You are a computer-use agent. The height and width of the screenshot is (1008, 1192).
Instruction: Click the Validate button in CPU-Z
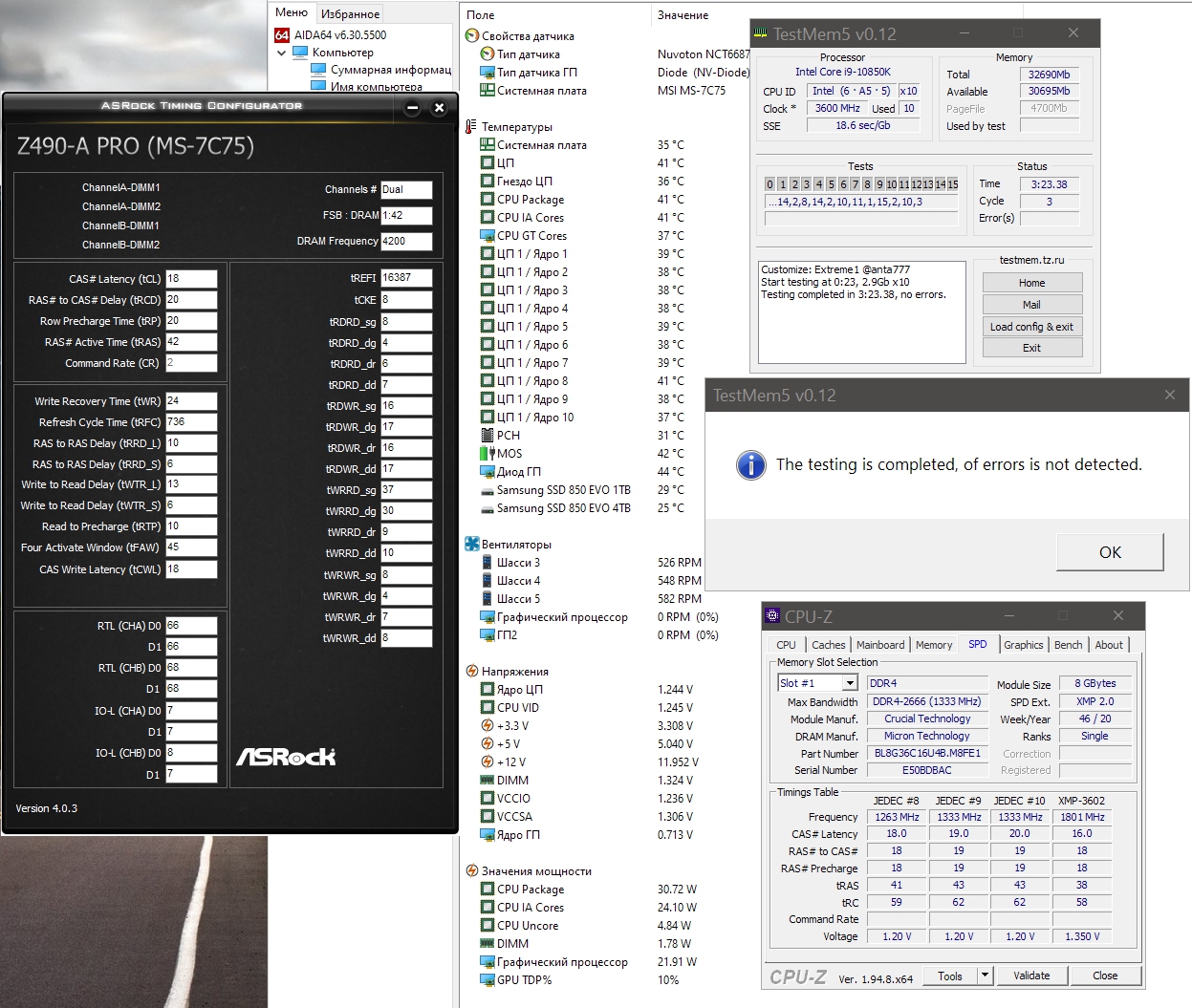click(1031, 976)
